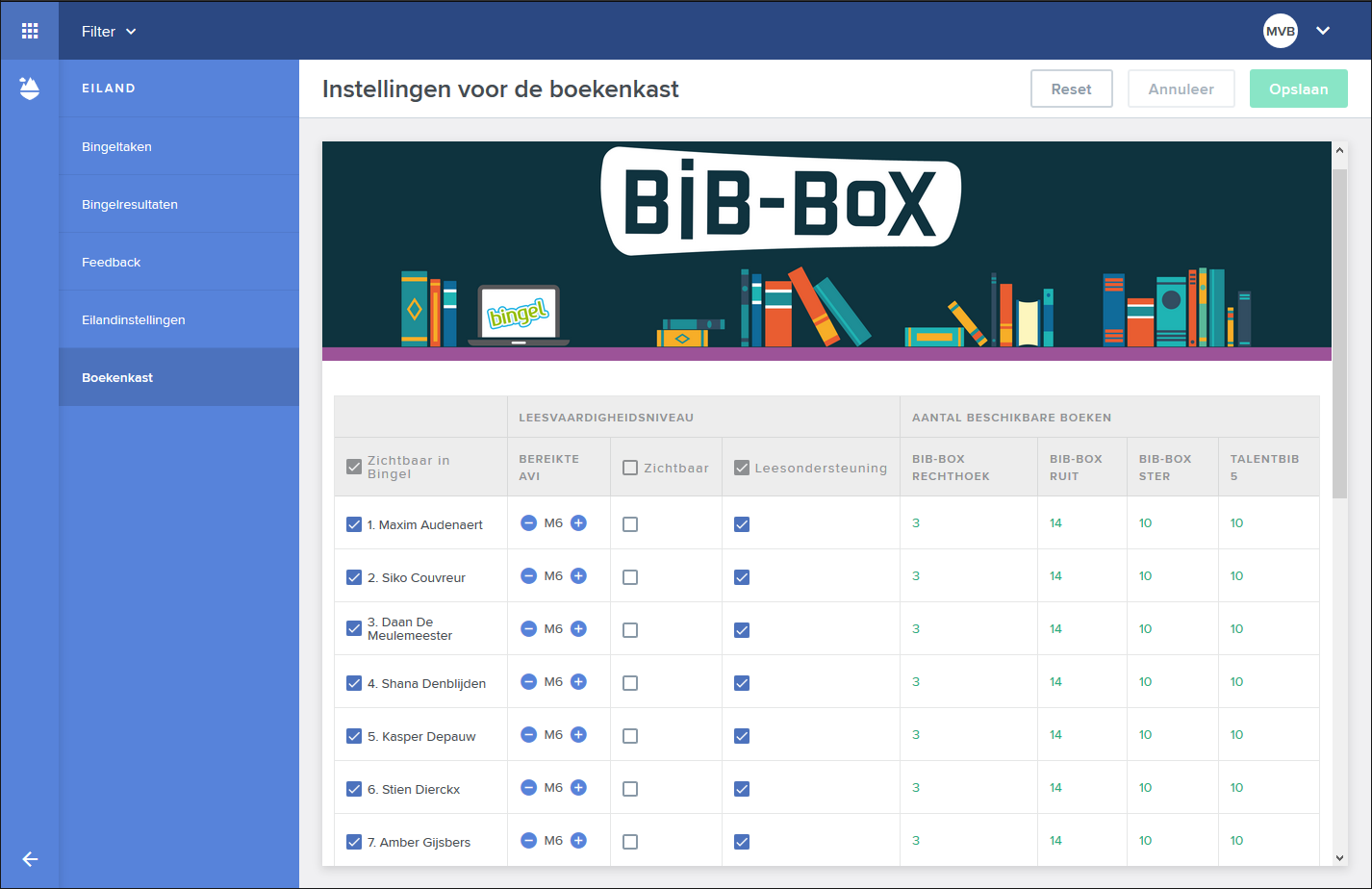1372x889 pixels.
Task: Decrease AVI level for Stien Dierckx
Action: click(x=528, y=788)
